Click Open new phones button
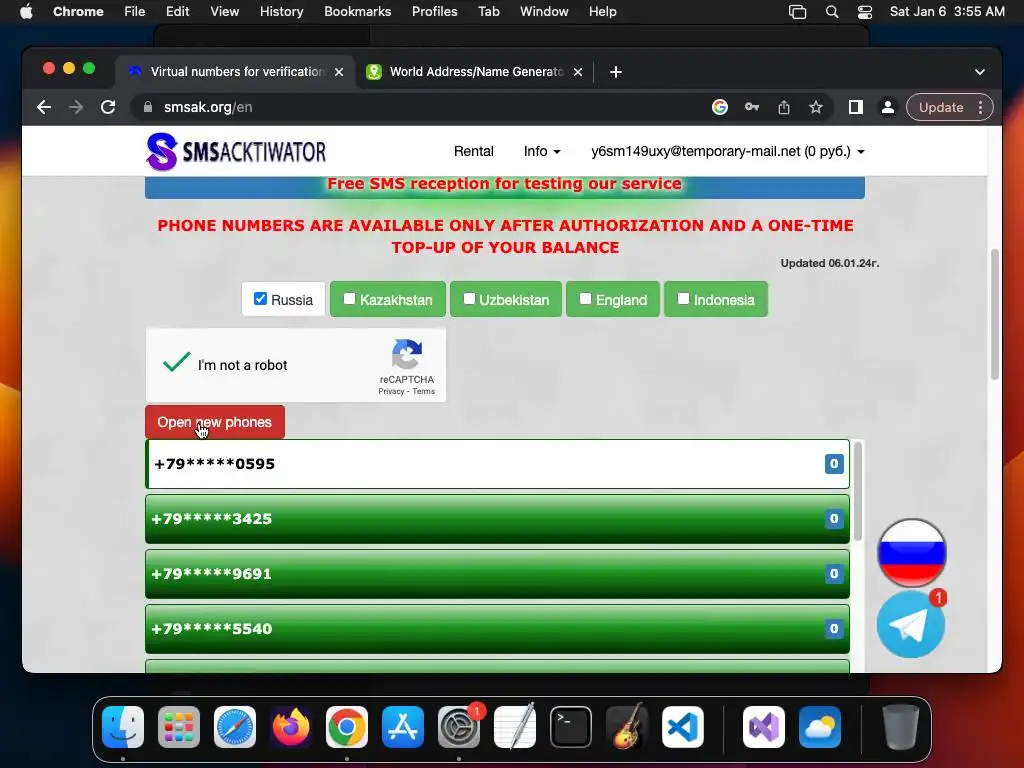The width and height of the screenshot is (1024, 768). point(215,422)
